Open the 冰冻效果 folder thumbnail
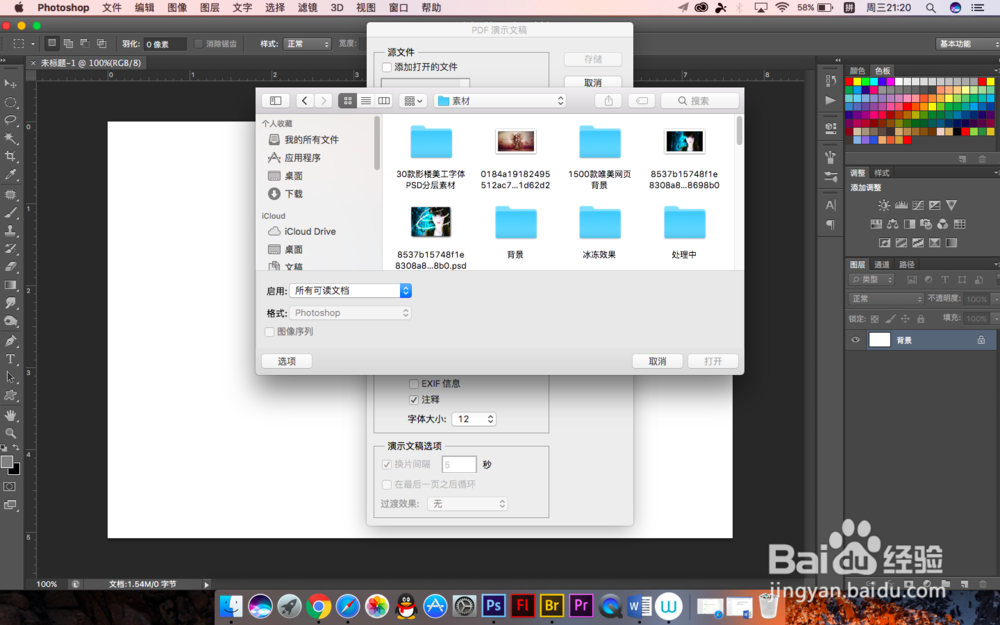This screenshot has width=1000, height=625. (x=600, y=222)
